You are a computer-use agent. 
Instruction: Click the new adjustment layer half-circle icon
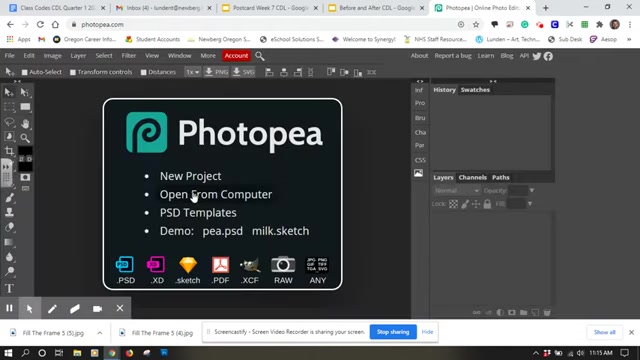click(x=500, y=313)
